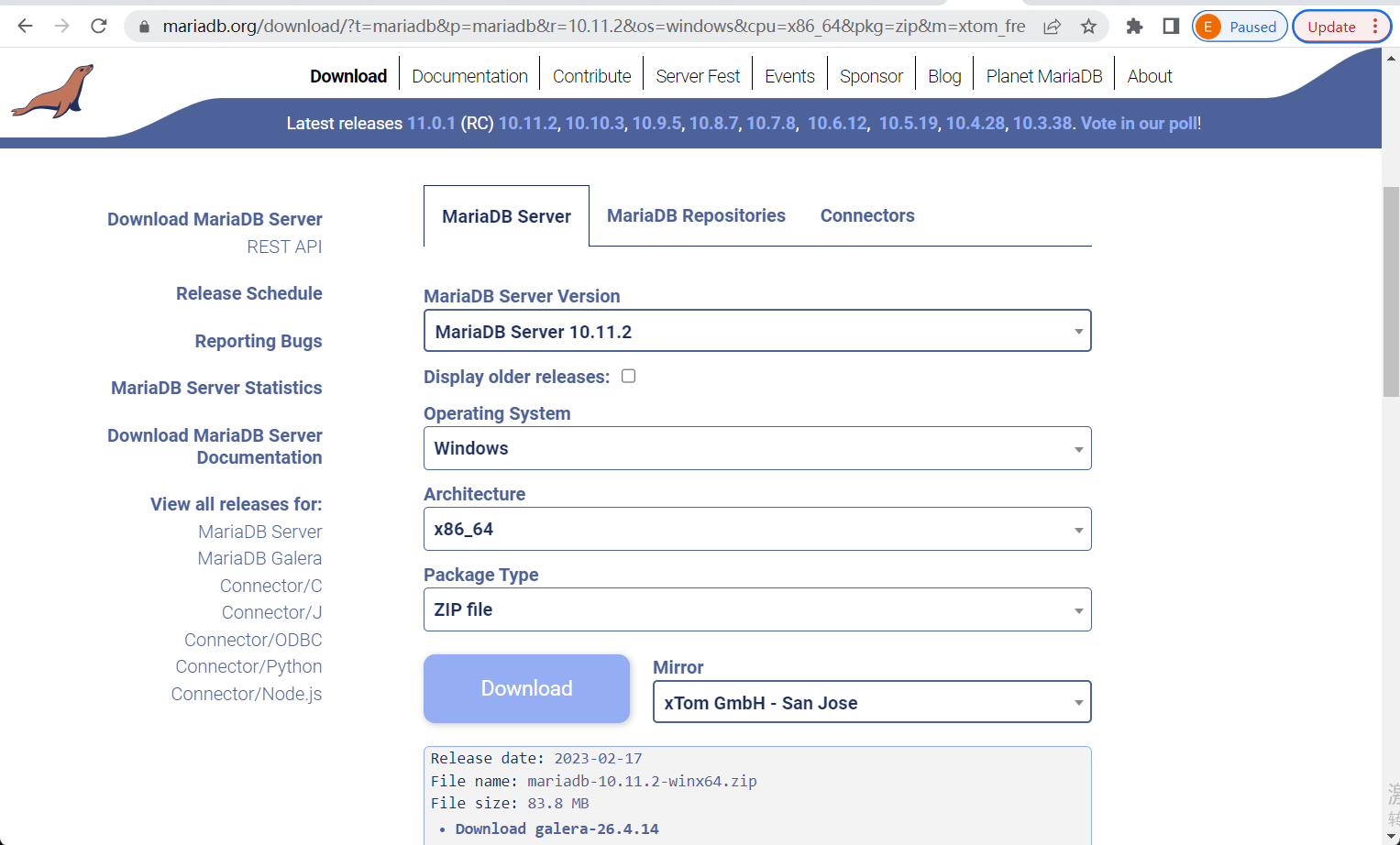Reload the page with refresh icon
The width and height of the screenshot is (1400, 845).
(99, 27)
